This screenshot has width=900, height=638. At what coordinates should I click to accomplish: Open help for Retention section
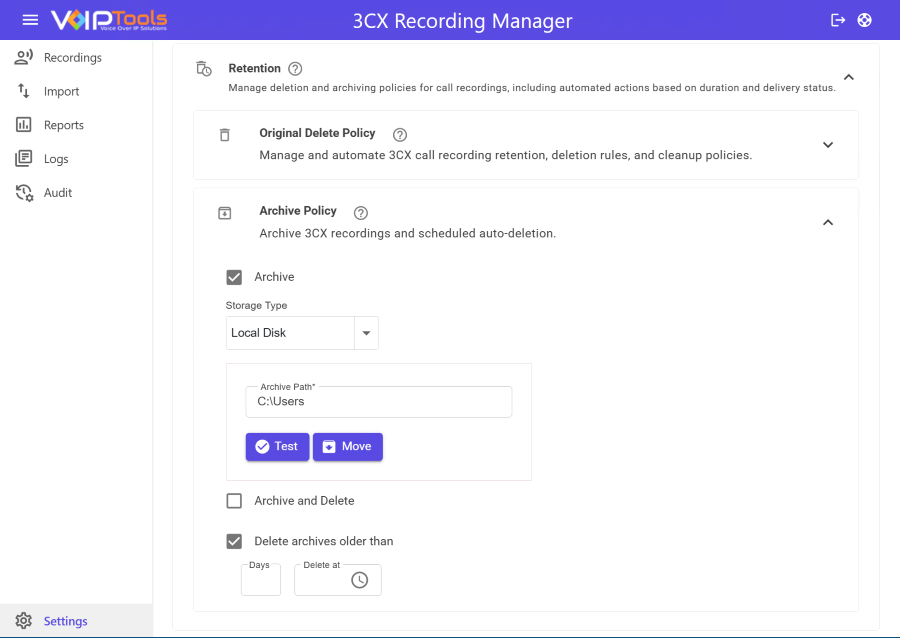[295, 69]
